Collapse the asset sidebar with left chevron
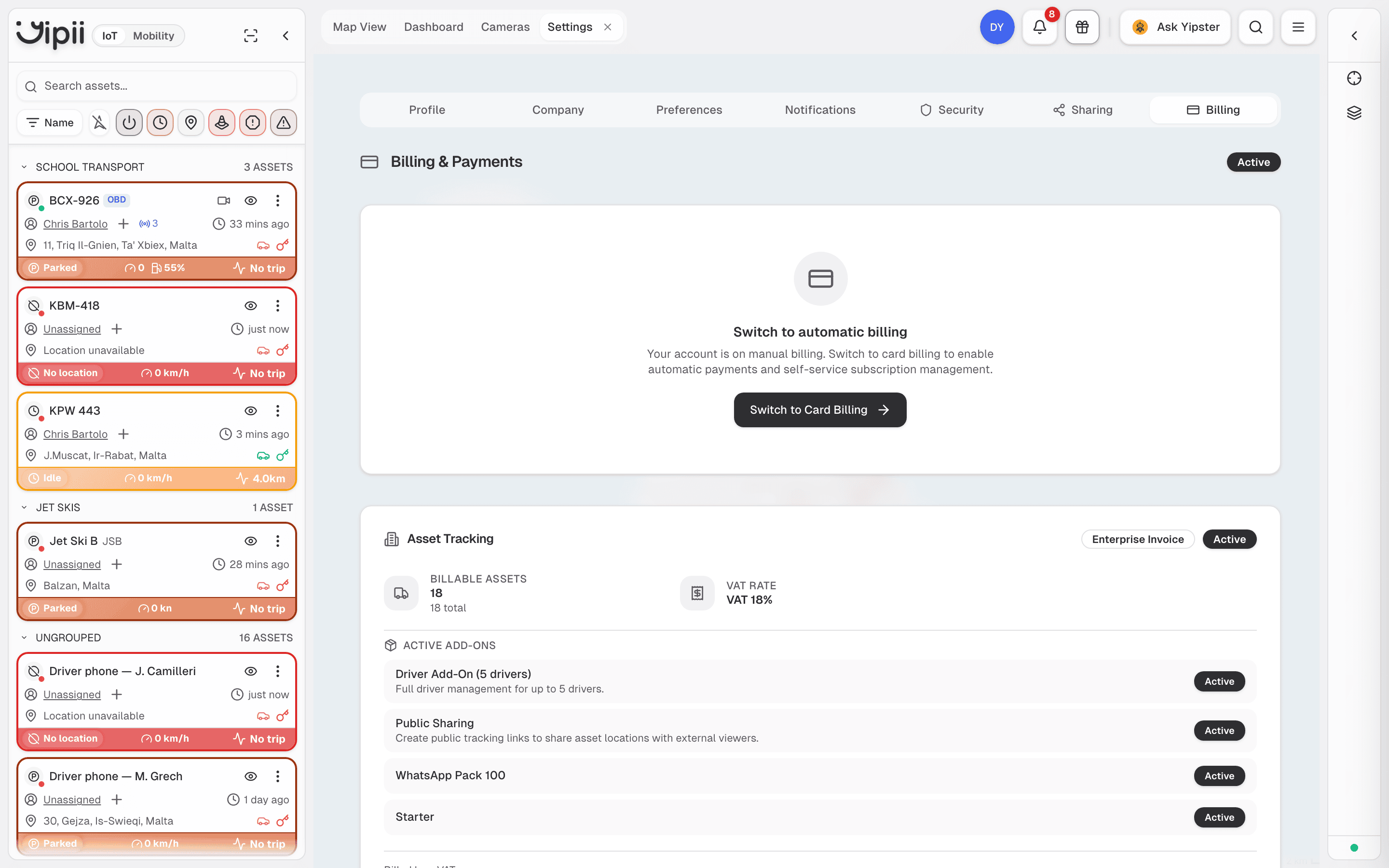This screenshot has width=1389, height=868. coord(285,36)
